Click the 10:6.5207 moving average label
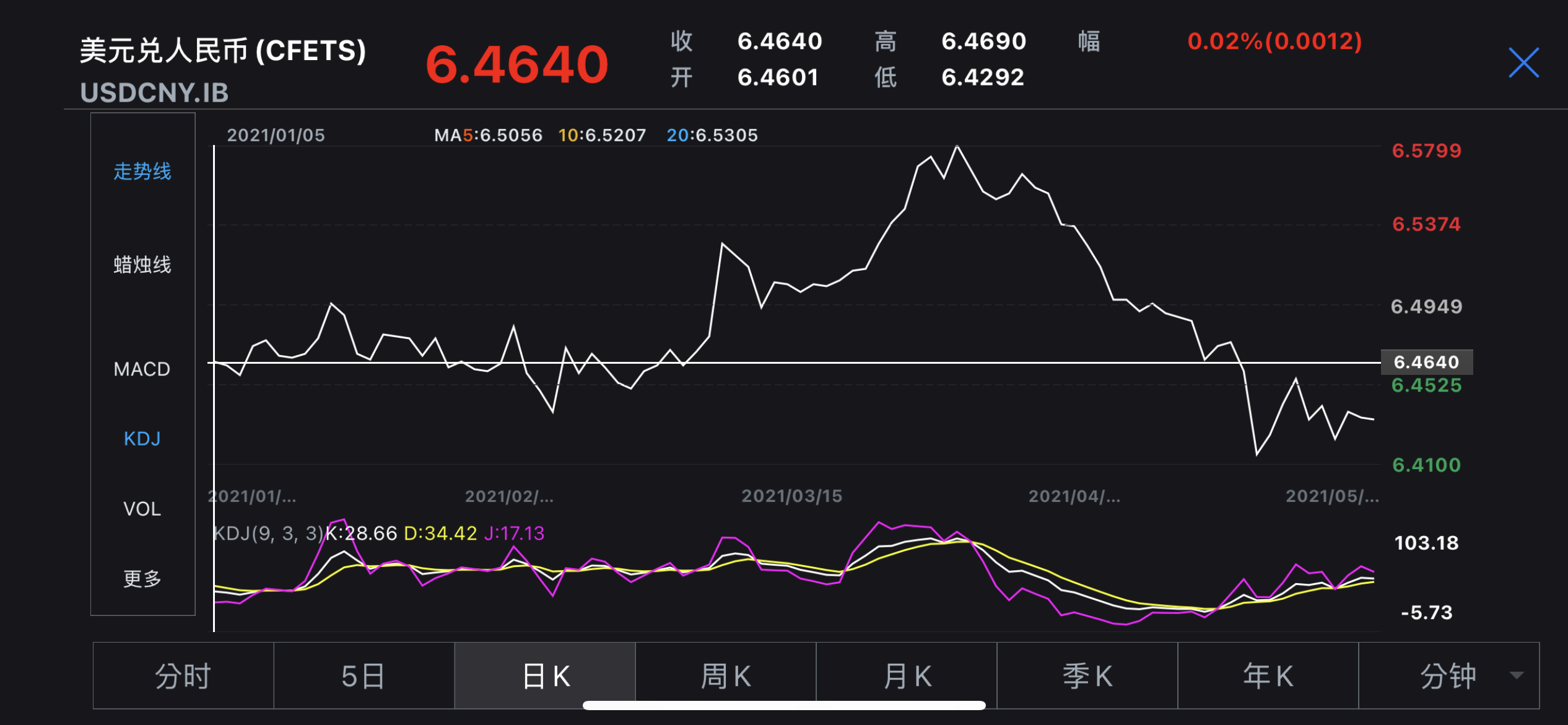Image resolution: width=1568 pixels, height=725 pixels. [602, 135]
